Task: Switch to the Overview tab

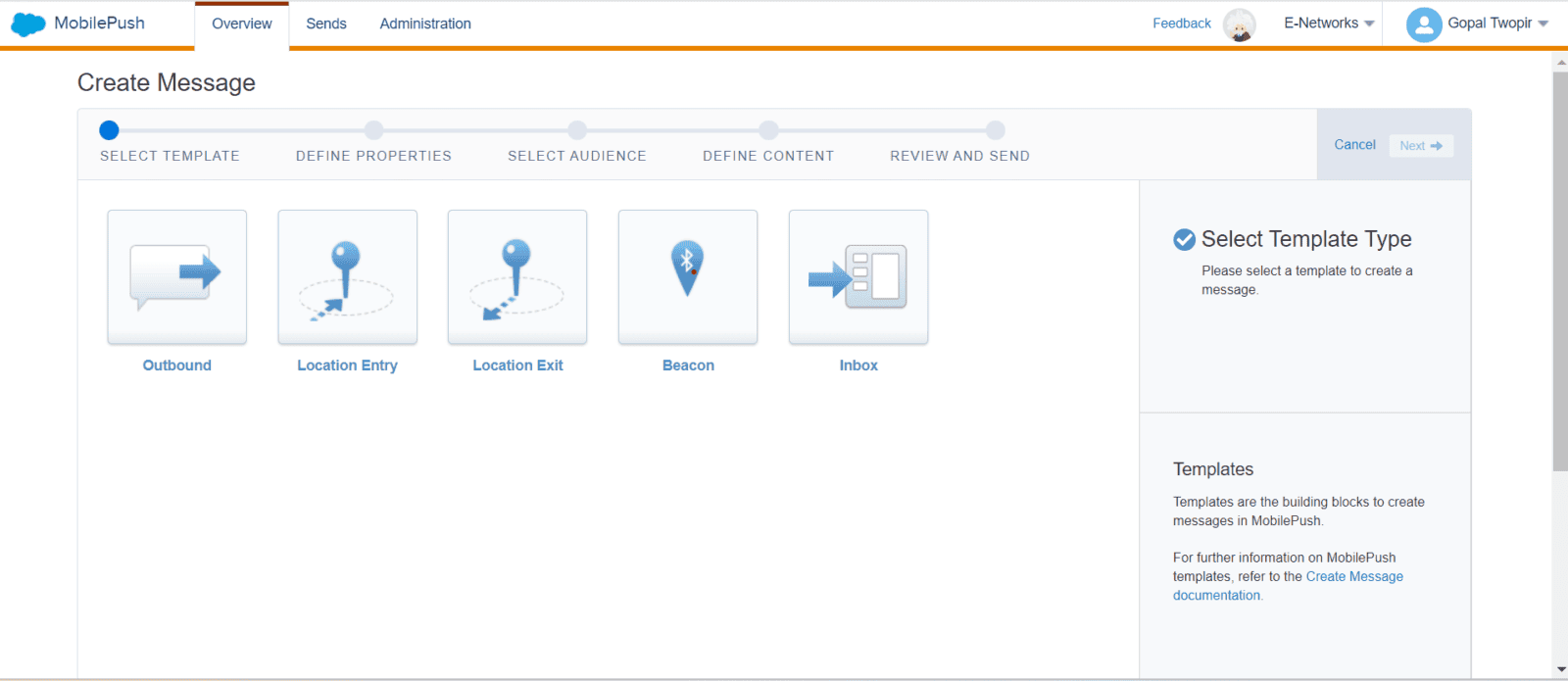Action: 242,24
